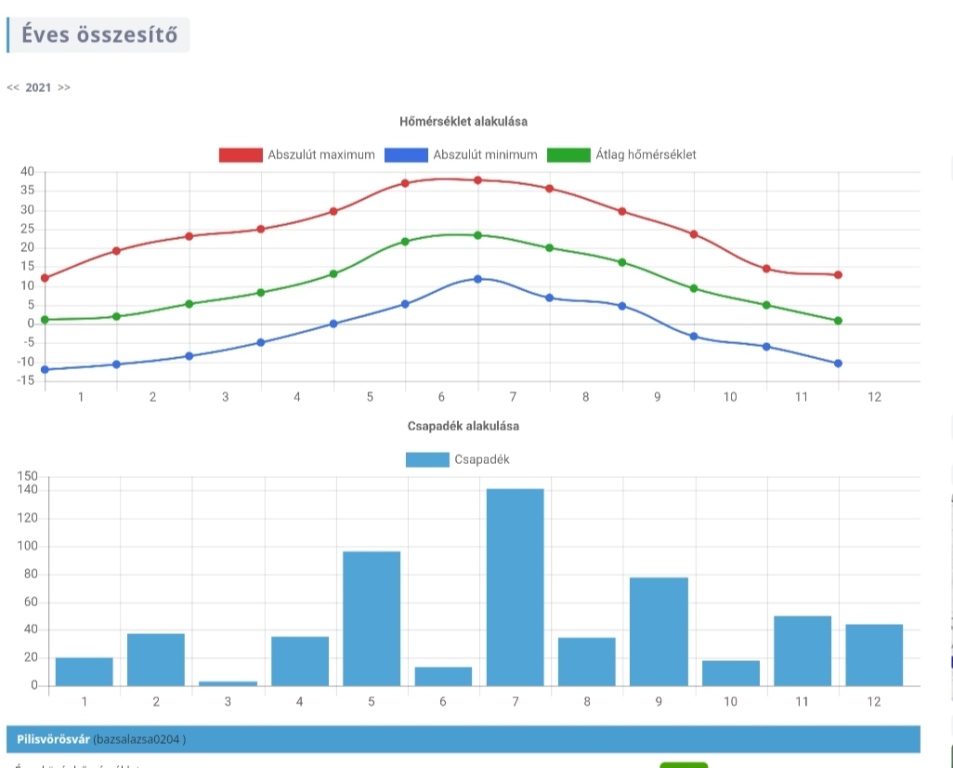
Task: Click the precipitation bar for month 12
Action: pos(874,654)
